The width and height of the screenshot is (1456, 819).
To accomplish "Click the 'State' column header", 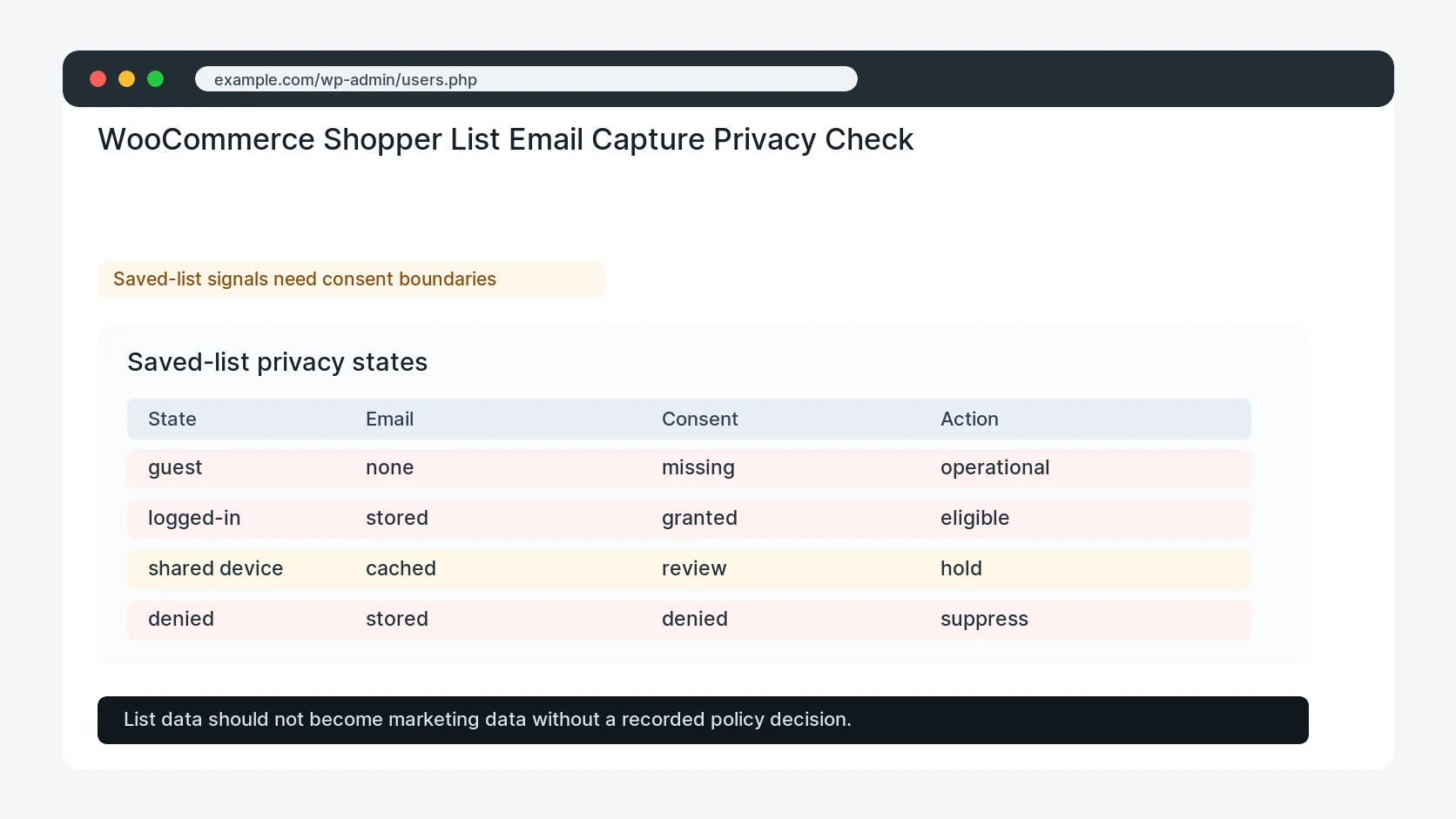I will [x=172, y=420].
